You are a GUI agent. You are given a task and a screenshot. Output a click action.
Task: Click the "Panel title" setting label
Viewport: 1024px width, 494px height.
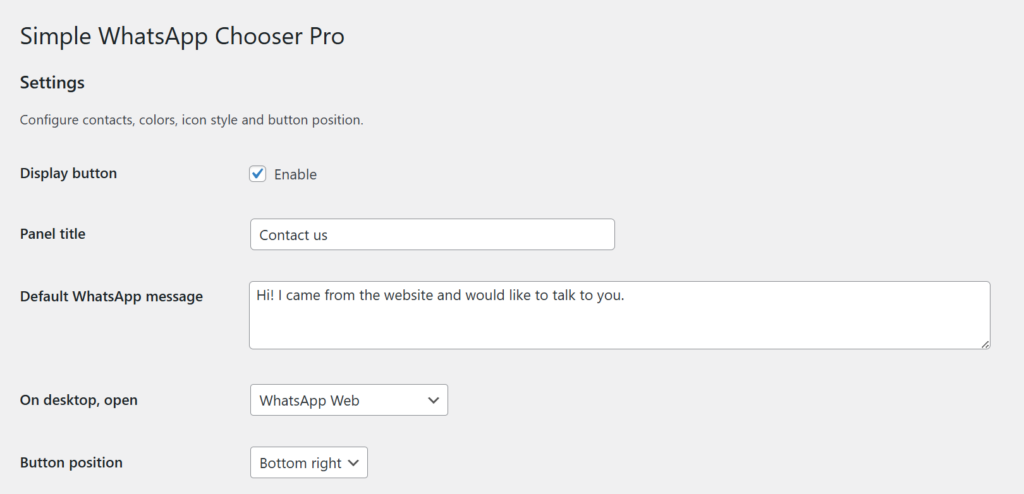click(x=53, y=234)
